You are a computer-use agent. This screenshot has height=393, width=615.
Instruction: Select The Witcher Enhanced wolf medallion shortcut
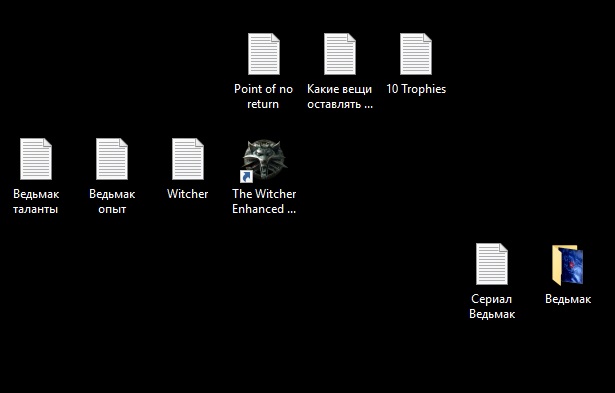(x=264, y=160)
